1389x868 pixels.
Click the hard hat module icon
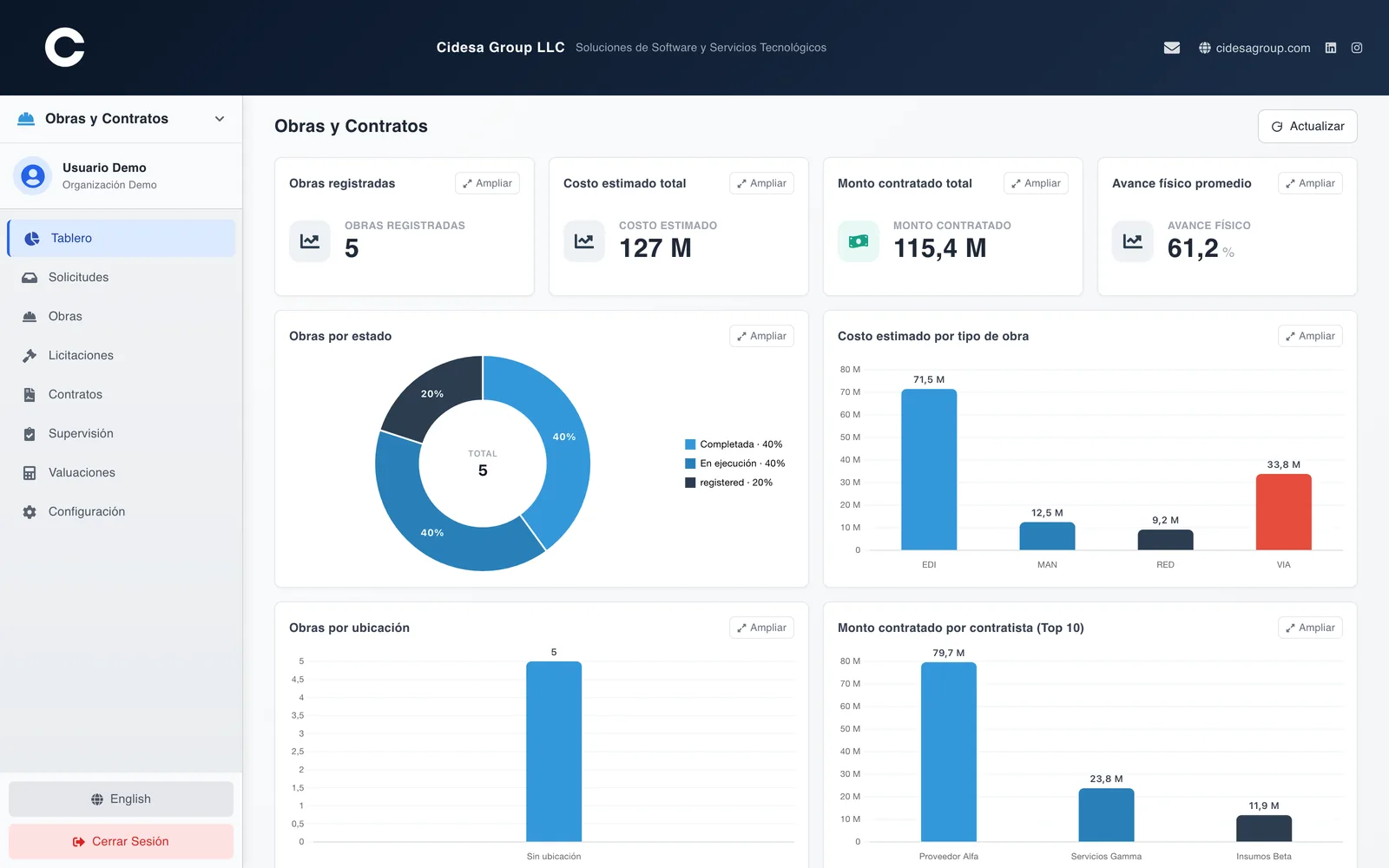26,119
